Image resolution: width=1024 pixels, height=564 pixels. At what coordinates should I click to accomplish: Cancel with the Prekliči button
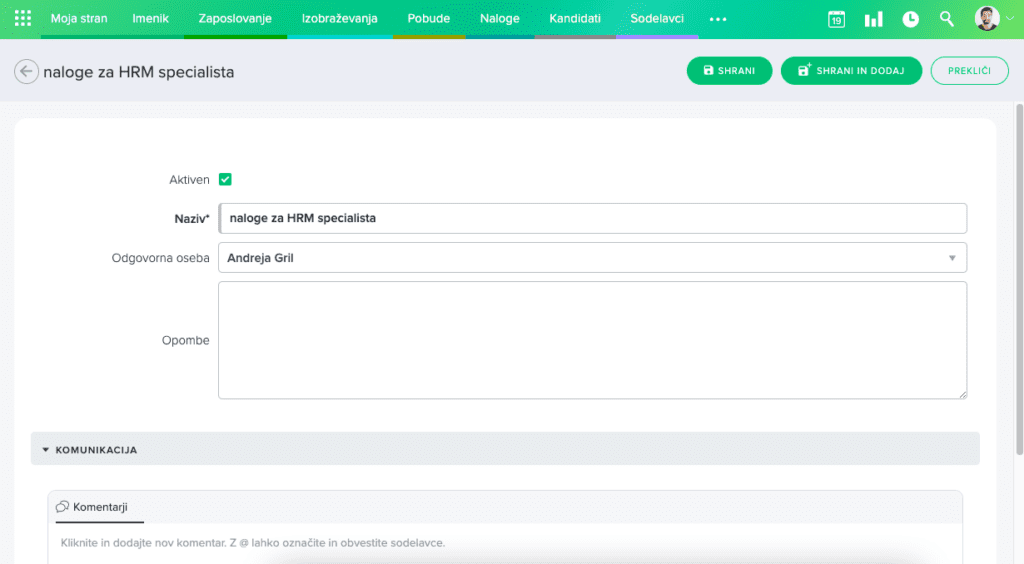click(x=969, y=71)
